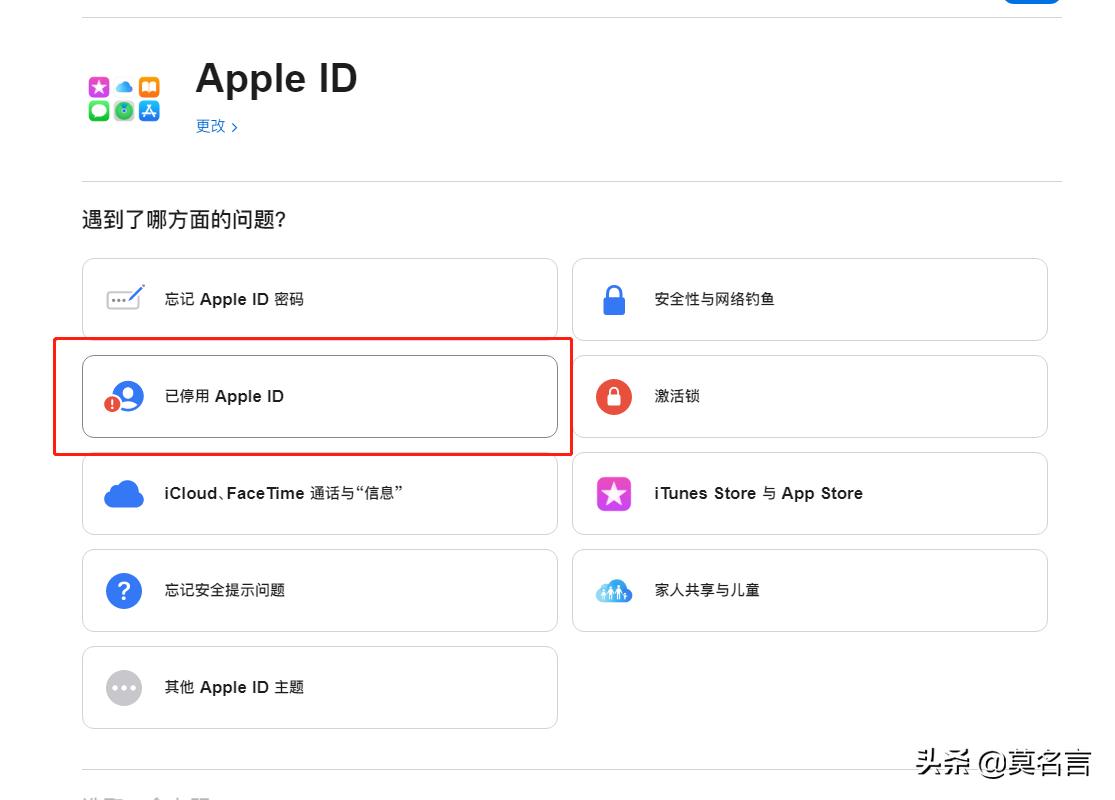Select the iTunes Store 与 App Store topic
The image size is (1115, 800).
(x=808, y=492)
